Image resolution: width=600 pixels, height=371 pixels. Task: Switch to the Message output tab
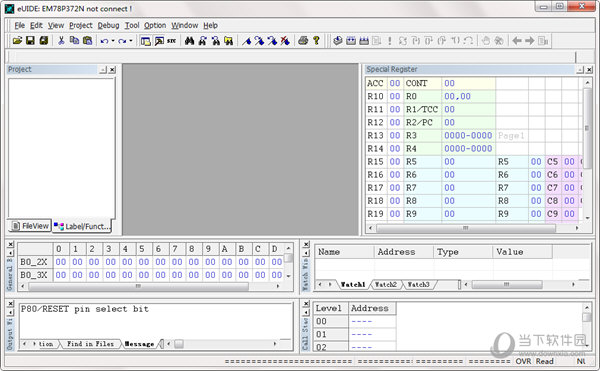[139, 343]
